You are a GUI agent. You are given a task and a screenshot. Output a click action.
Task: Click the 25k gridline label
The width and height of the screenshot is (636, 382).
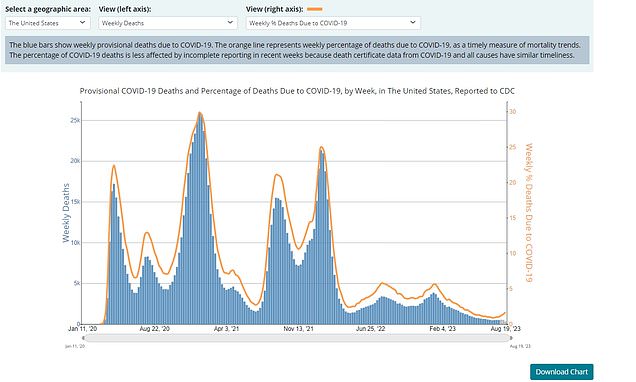click(x=75, y=120)
